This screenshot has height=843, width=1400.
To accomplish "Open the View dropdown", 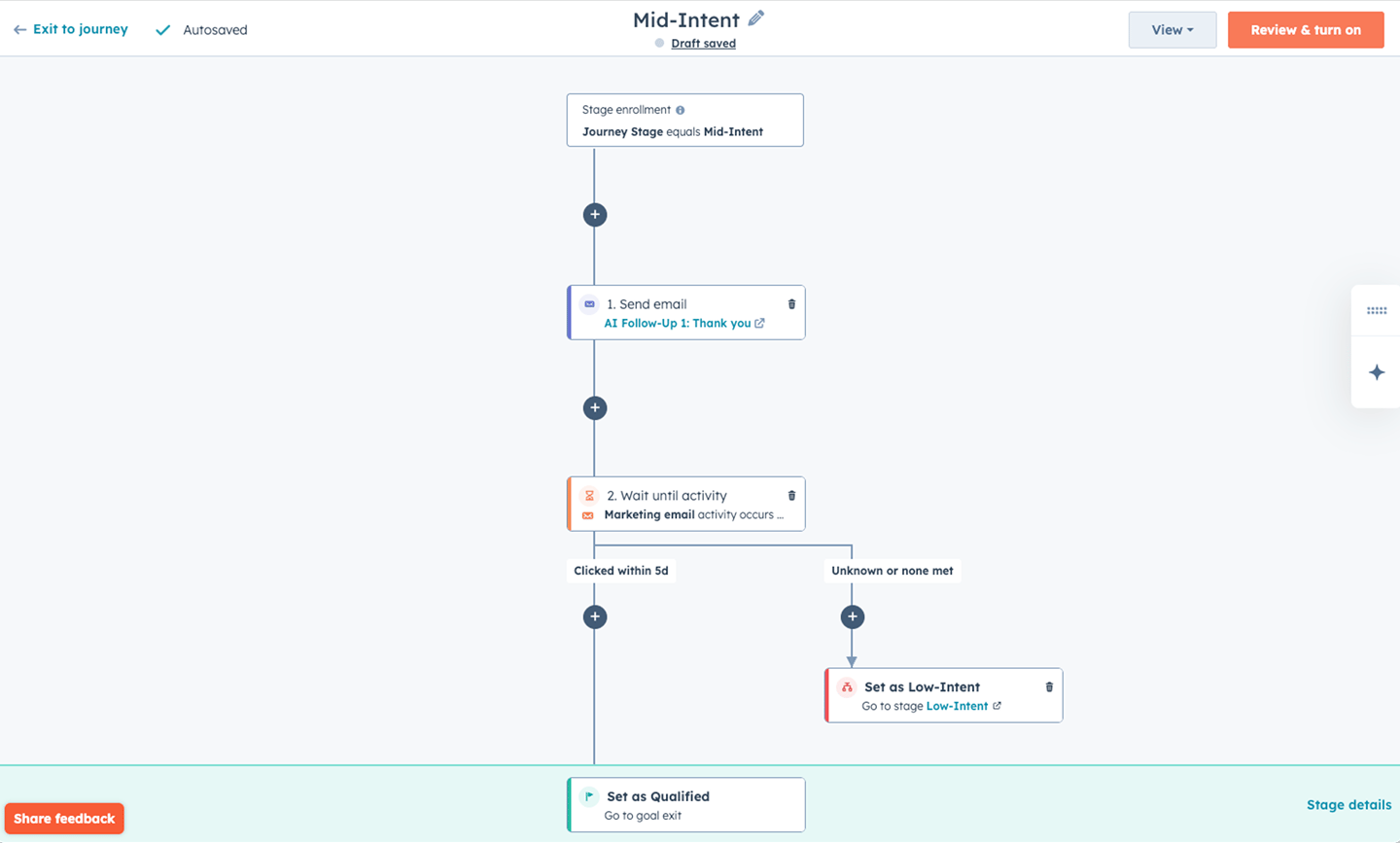I will (x=1172, y=29).
